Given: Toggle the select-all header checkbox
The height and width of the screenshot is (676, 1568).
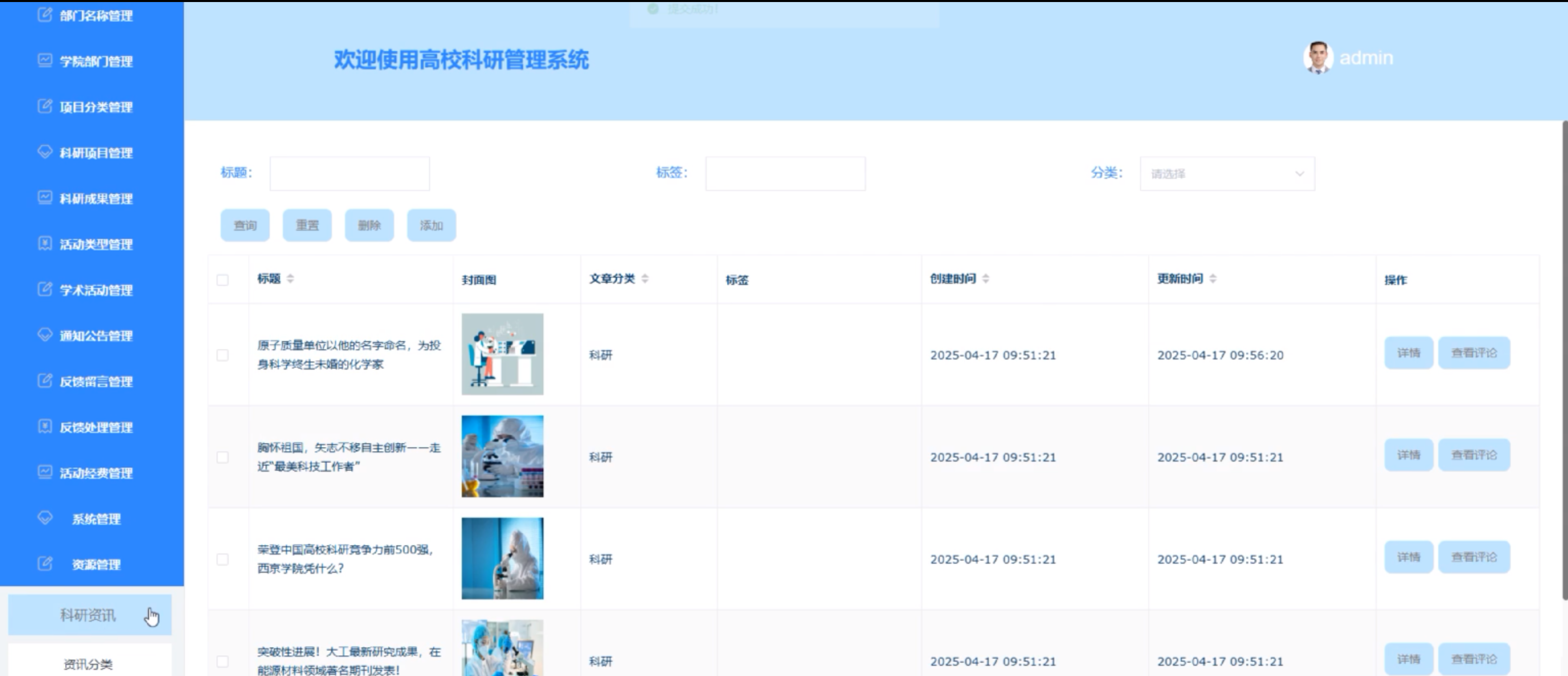Looking at the screenshot, I should click(223, 280).
